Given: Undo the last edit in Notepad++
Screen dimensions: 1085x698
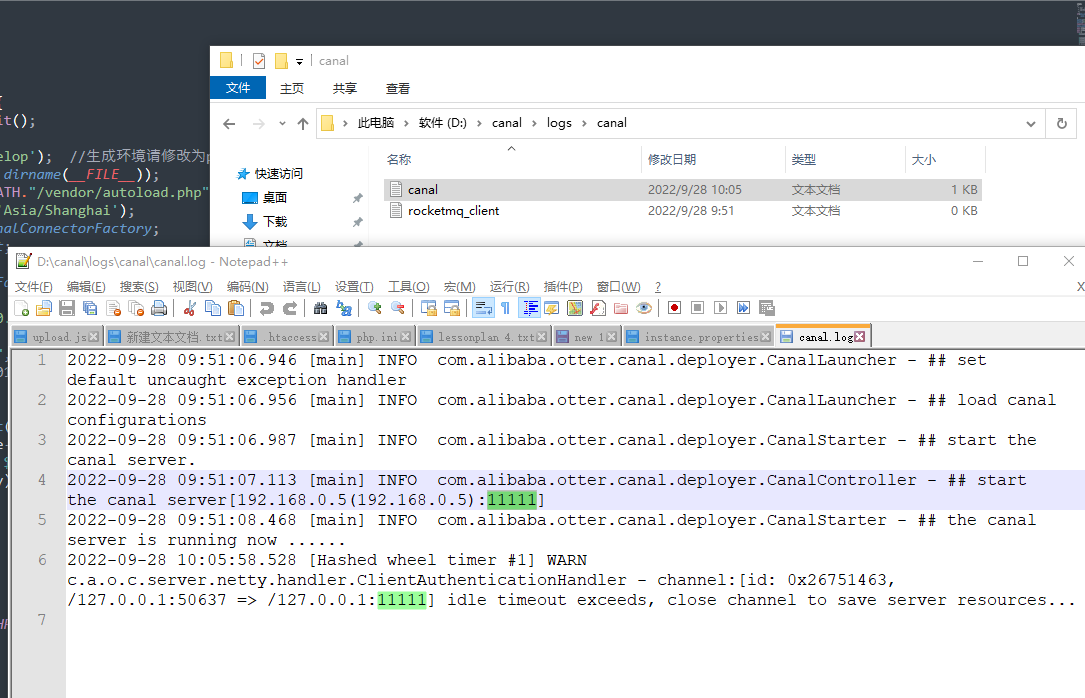Looking at the screenshot, I should point(267,309).
